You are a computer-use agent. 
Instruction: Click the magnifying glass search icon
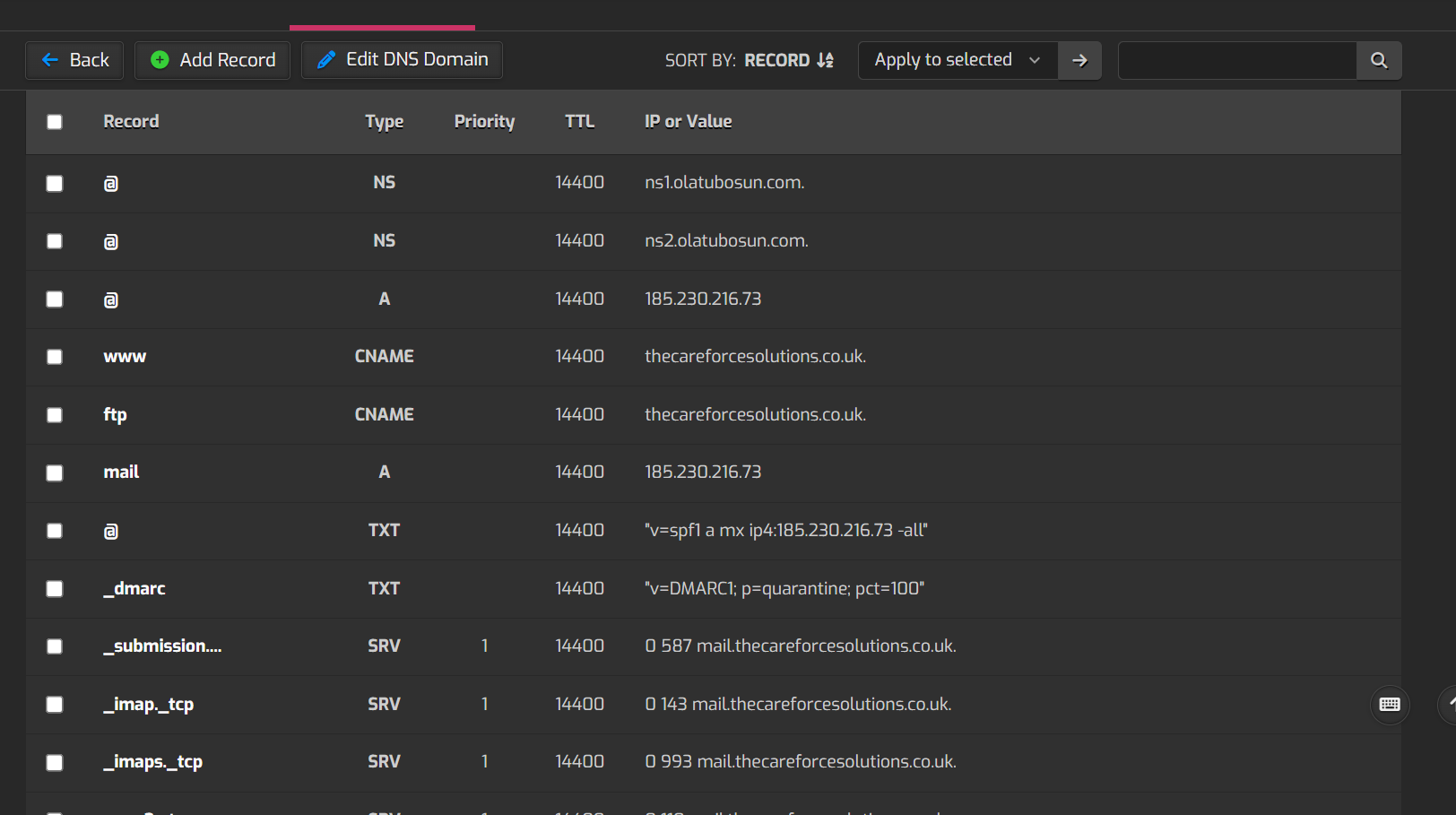[x=1379, y=60]
